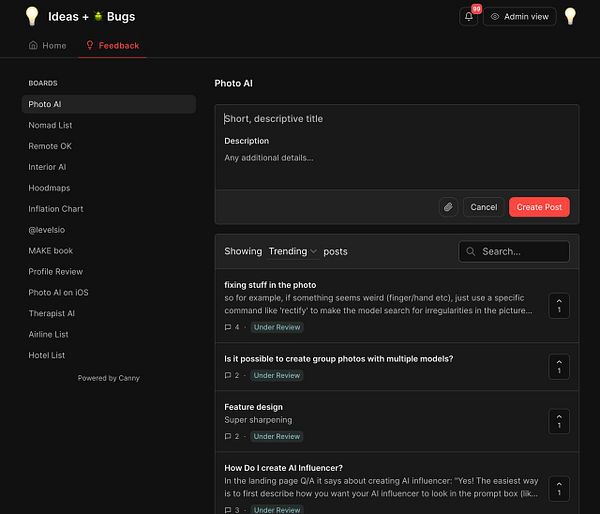Viewport: 600px width, 514px height.
Task: Upvote the group photos post
Action: point(559,367)
